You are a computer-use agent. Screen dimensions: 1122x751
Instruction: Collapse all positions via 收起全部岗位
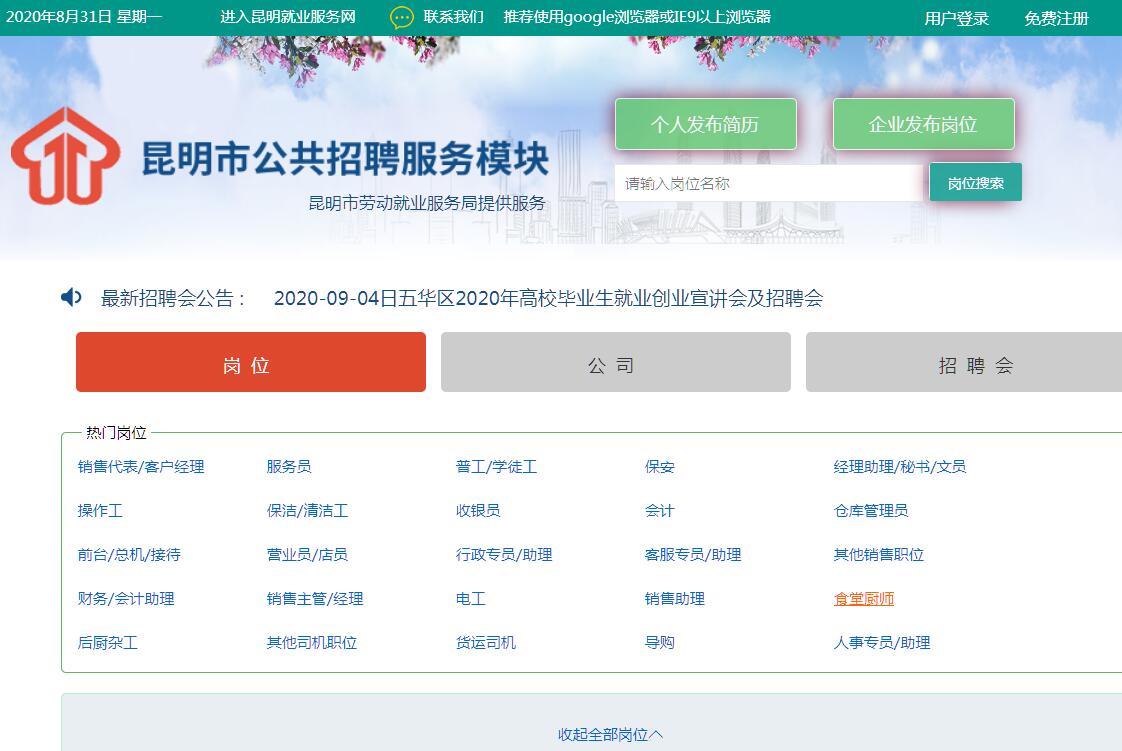pos(610,735)
